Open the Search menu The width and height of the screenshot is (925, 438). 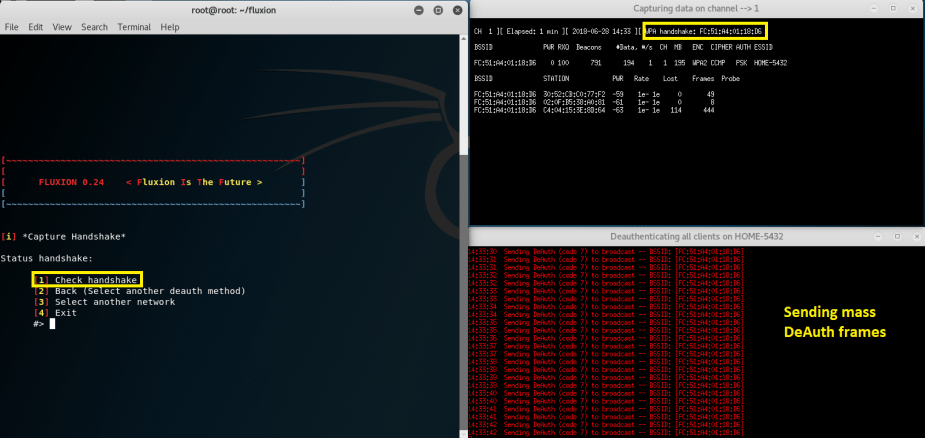94,27
